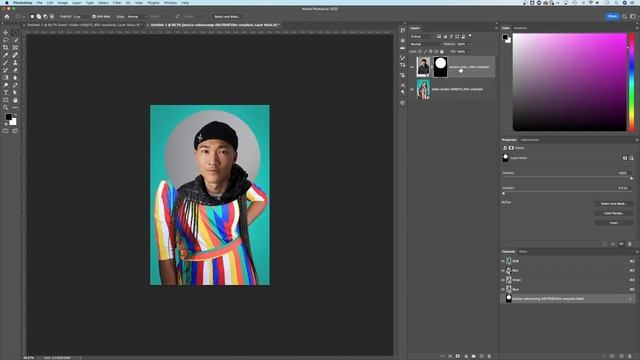Select the circular layer mask thumbnail
Viewport: 640px width, 360px height.
(x=440, y=67)
